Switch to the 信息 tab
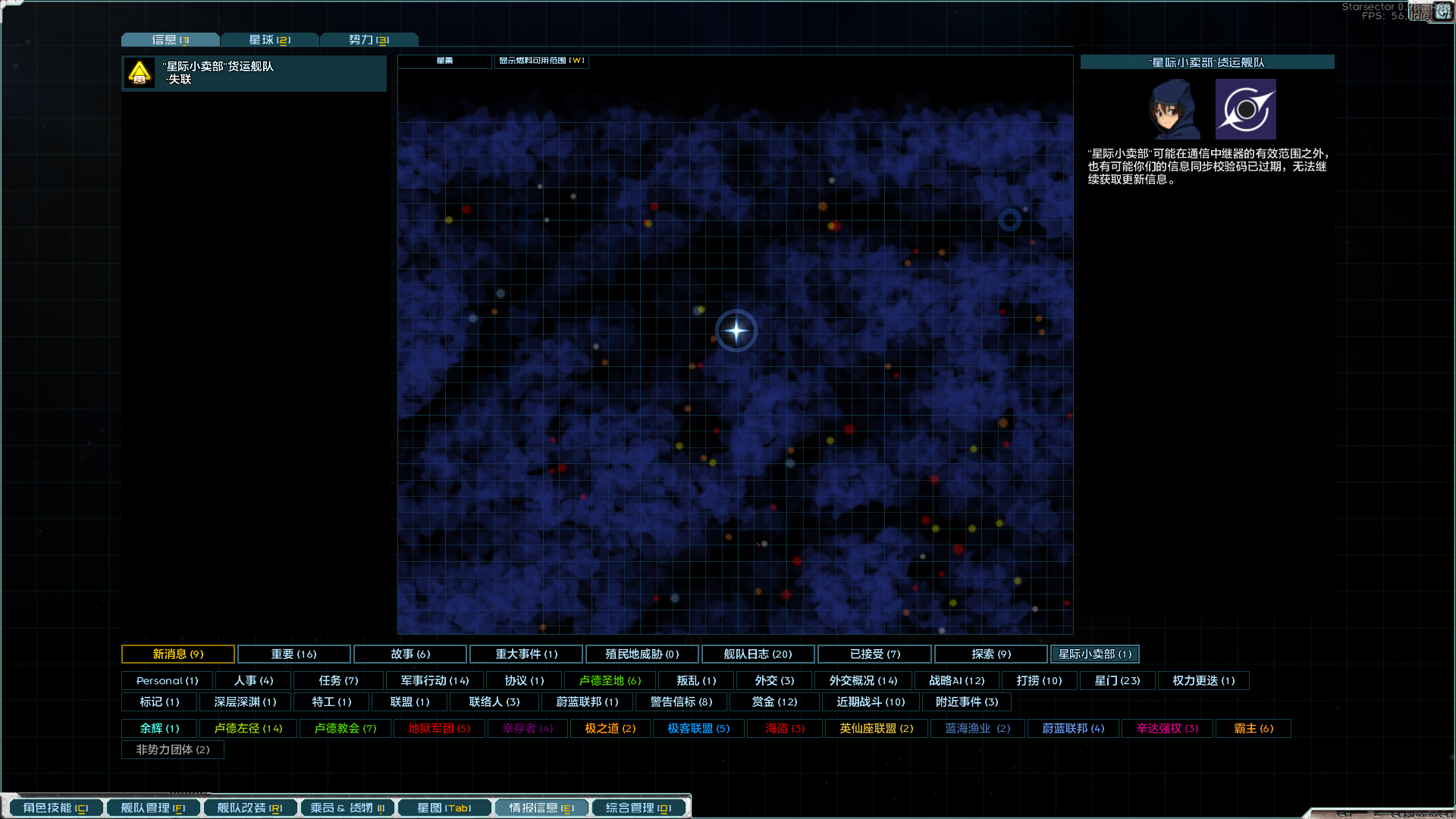Viewport: 1456px width, 819px height. tap(171, 39)
